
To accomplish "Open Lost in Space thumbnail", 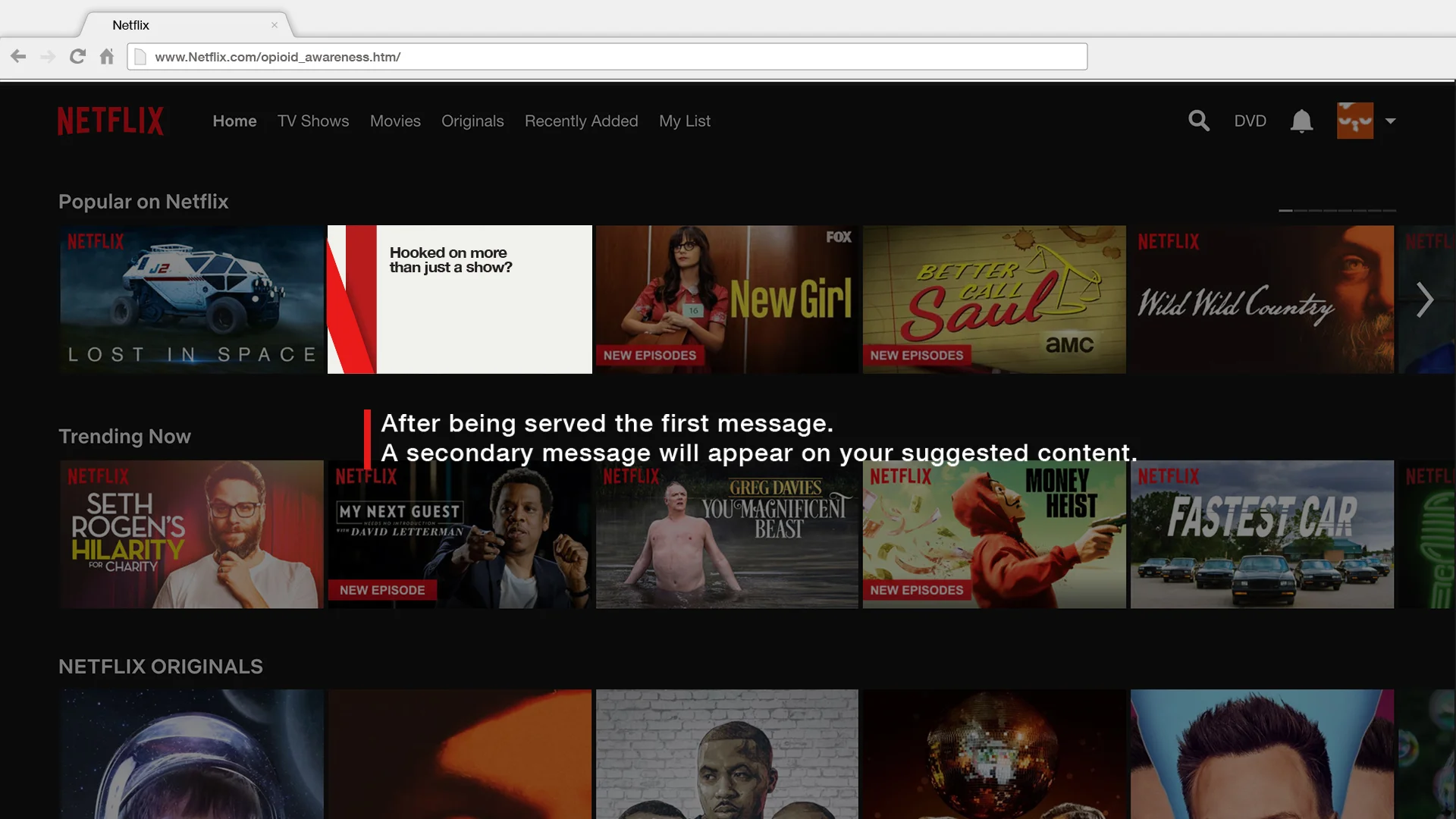I will click(x=192, y=300).
